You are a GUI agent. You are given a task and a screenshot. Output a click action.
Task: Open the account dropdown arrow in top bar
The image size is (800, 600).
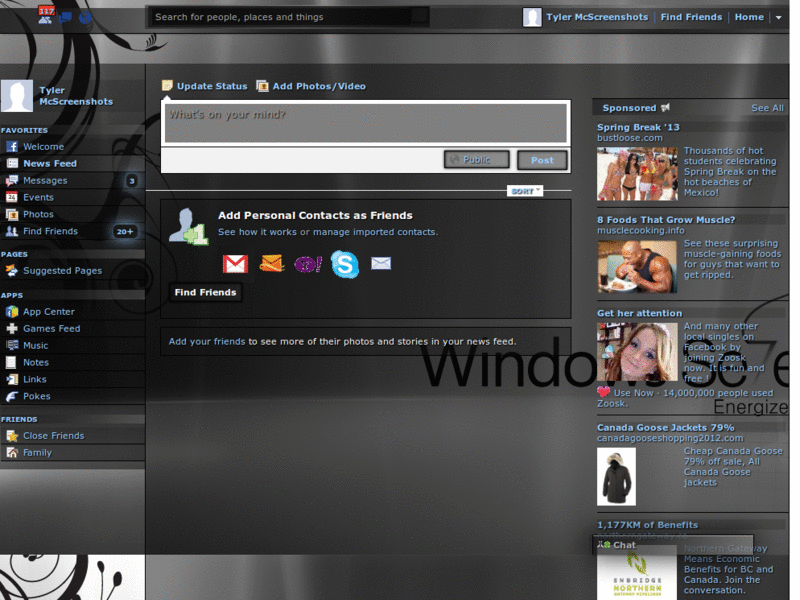(x=779, y=17)
